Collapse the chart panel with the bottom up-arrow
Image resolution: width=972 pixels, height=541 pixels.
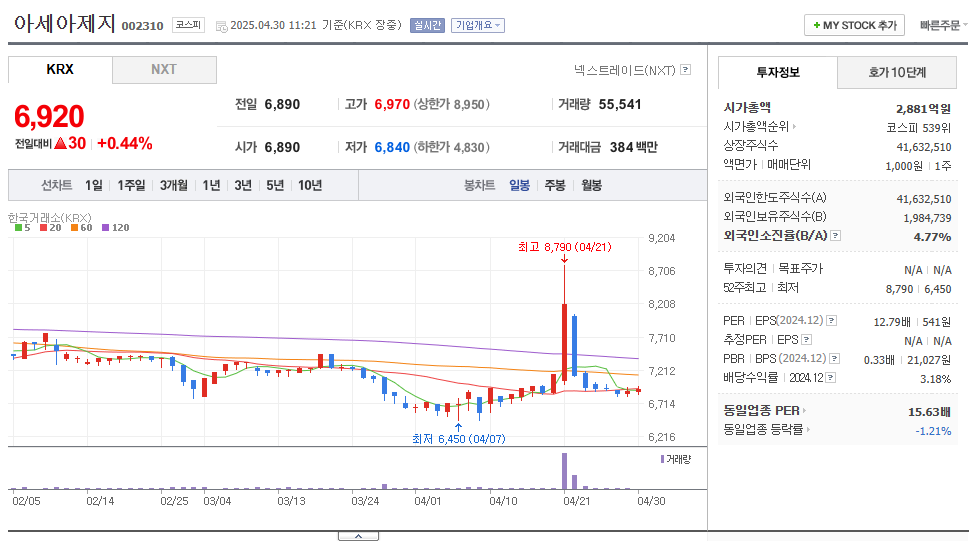(358, 536)
